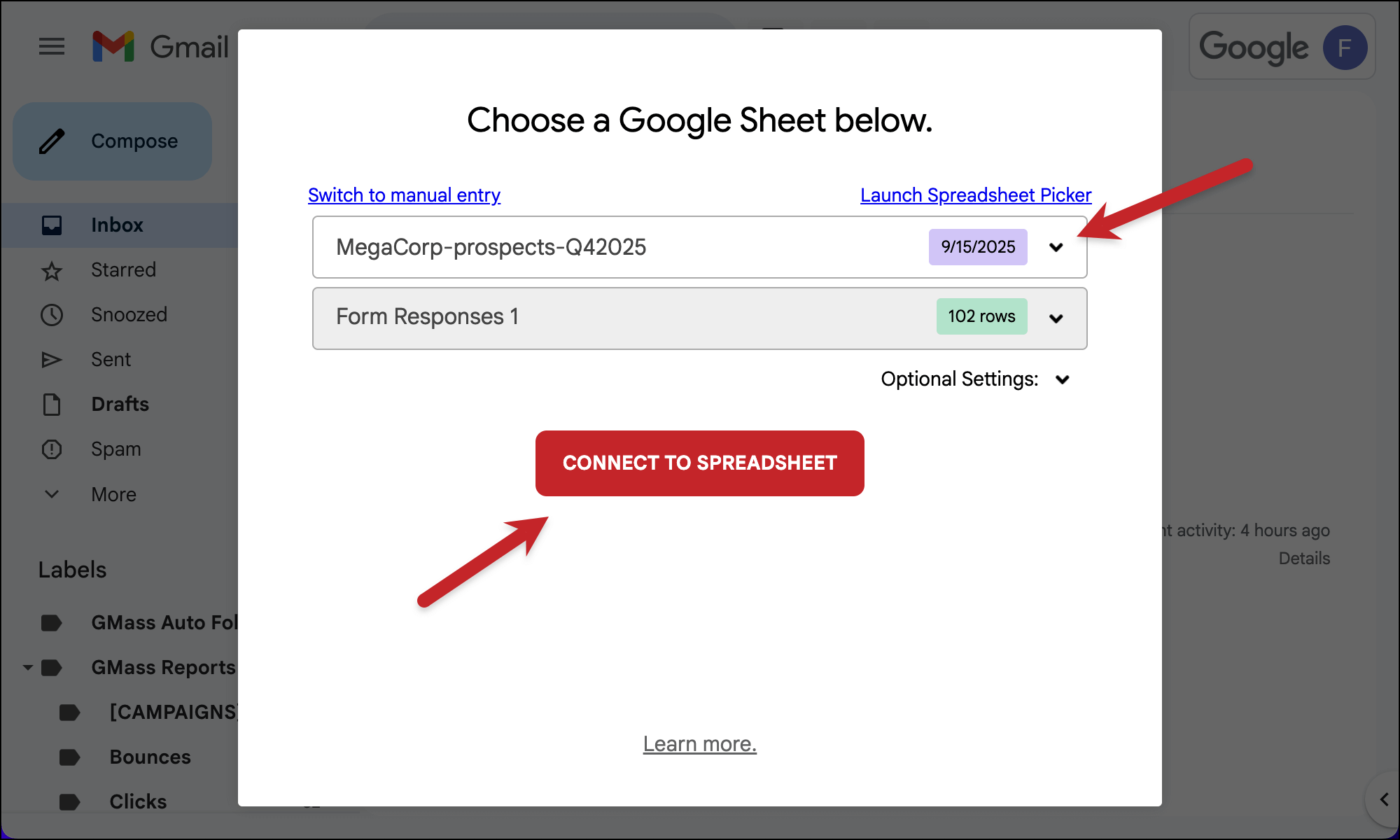Image resolution: width=1400 pixels, height=840 pixels.
Task: Open the Drafts document icon
Action: [52, 404]
